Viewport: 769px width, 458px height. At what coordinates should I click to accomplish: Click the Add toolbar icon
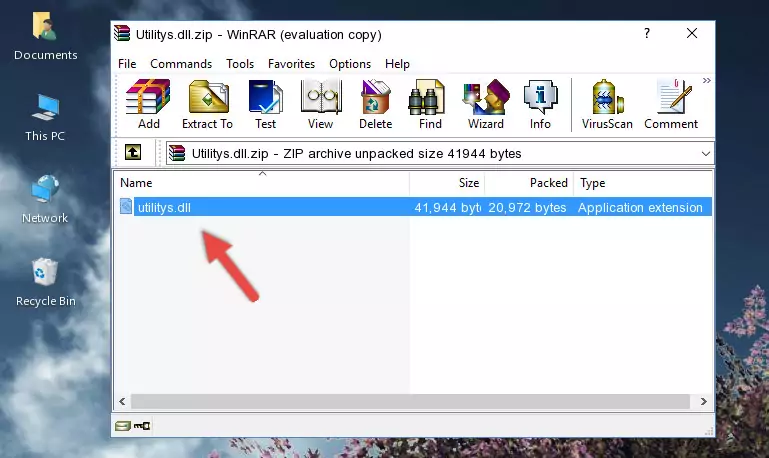click(148, 104)
